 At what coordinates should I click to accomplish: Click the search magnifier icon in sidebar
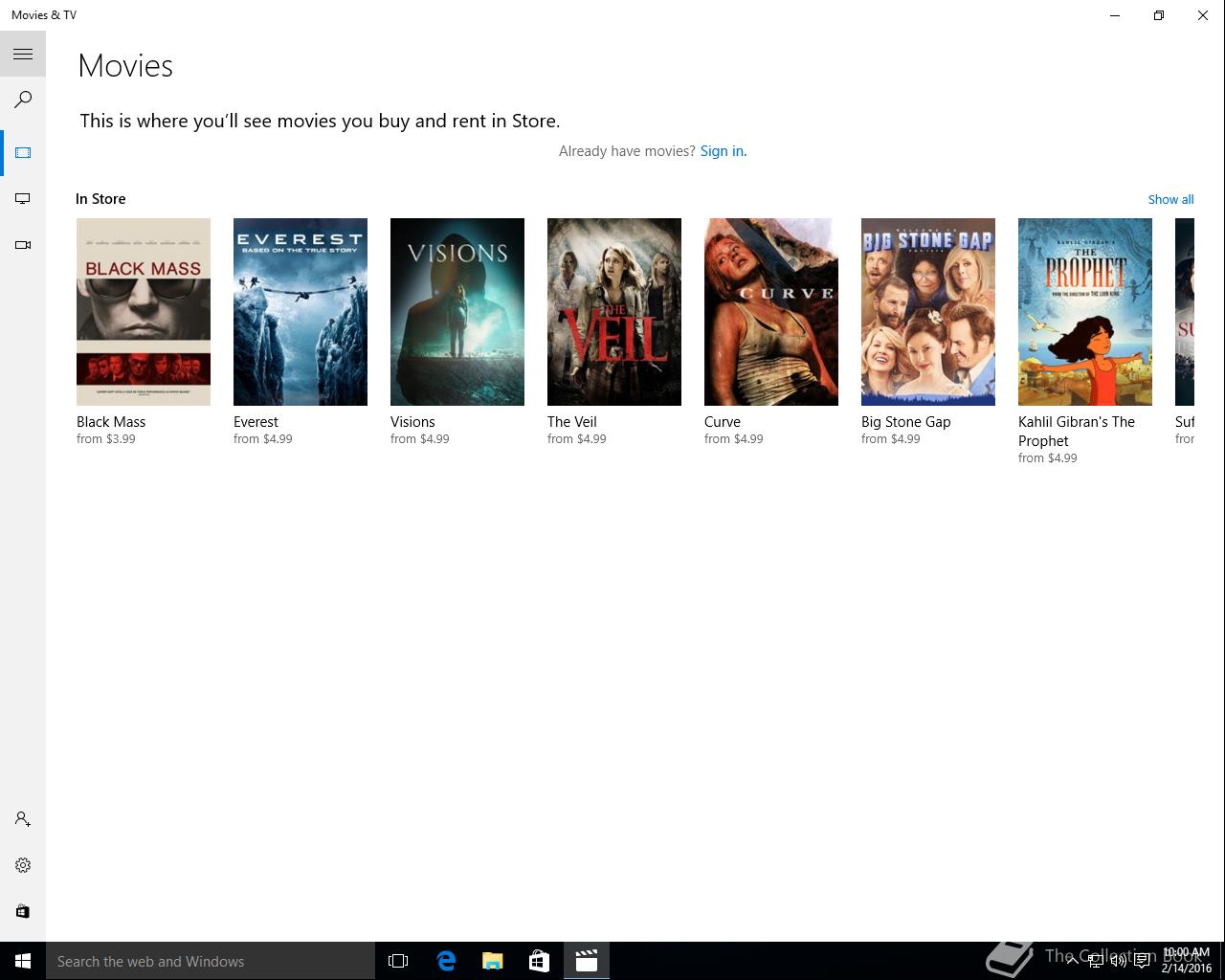23,100
